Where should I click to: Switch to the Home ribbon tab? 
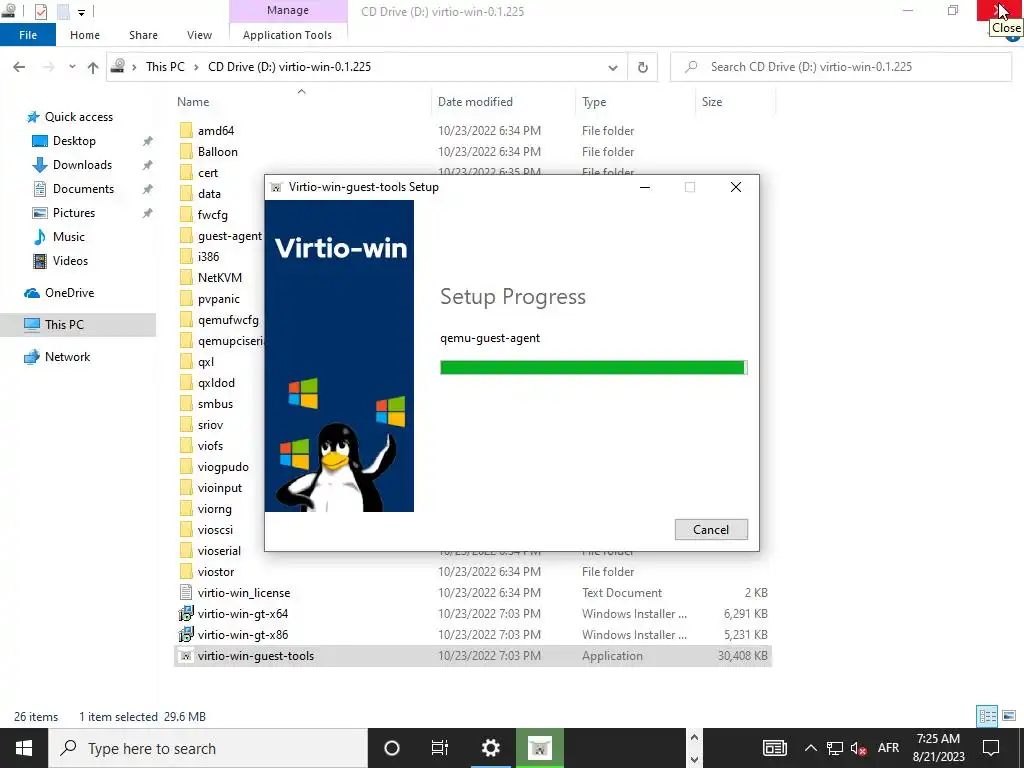point(85,35)
